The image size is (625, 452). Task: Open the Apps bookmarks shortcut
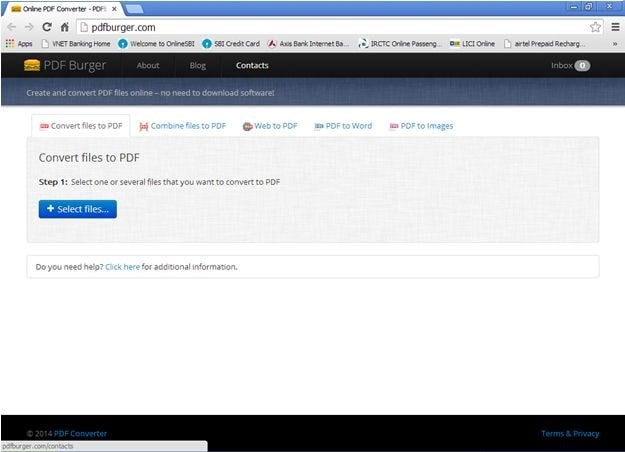[x=19, y=44]
